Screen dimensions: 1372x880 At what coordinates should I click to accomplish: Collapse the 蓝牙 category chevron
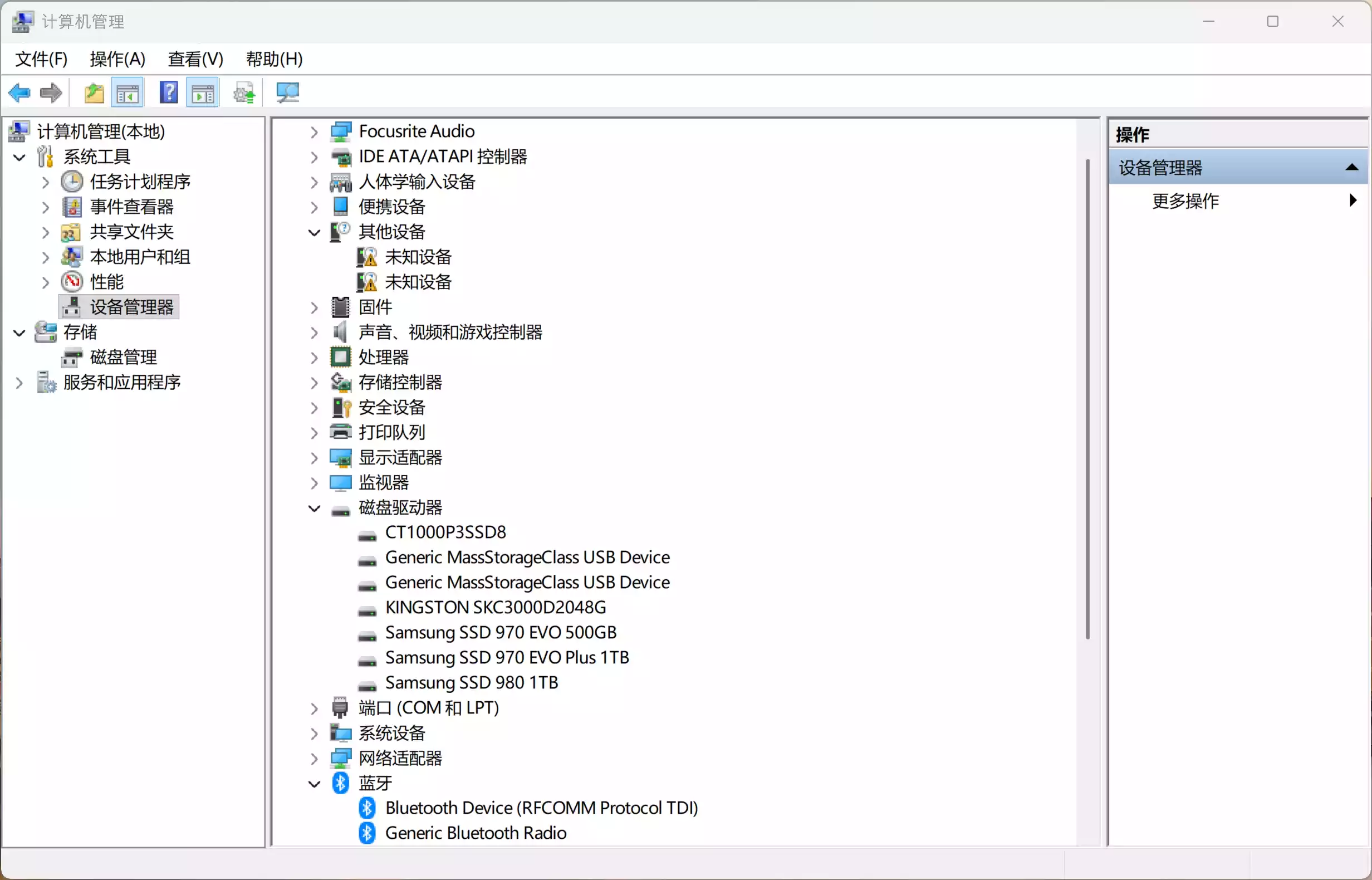point(314,784)
